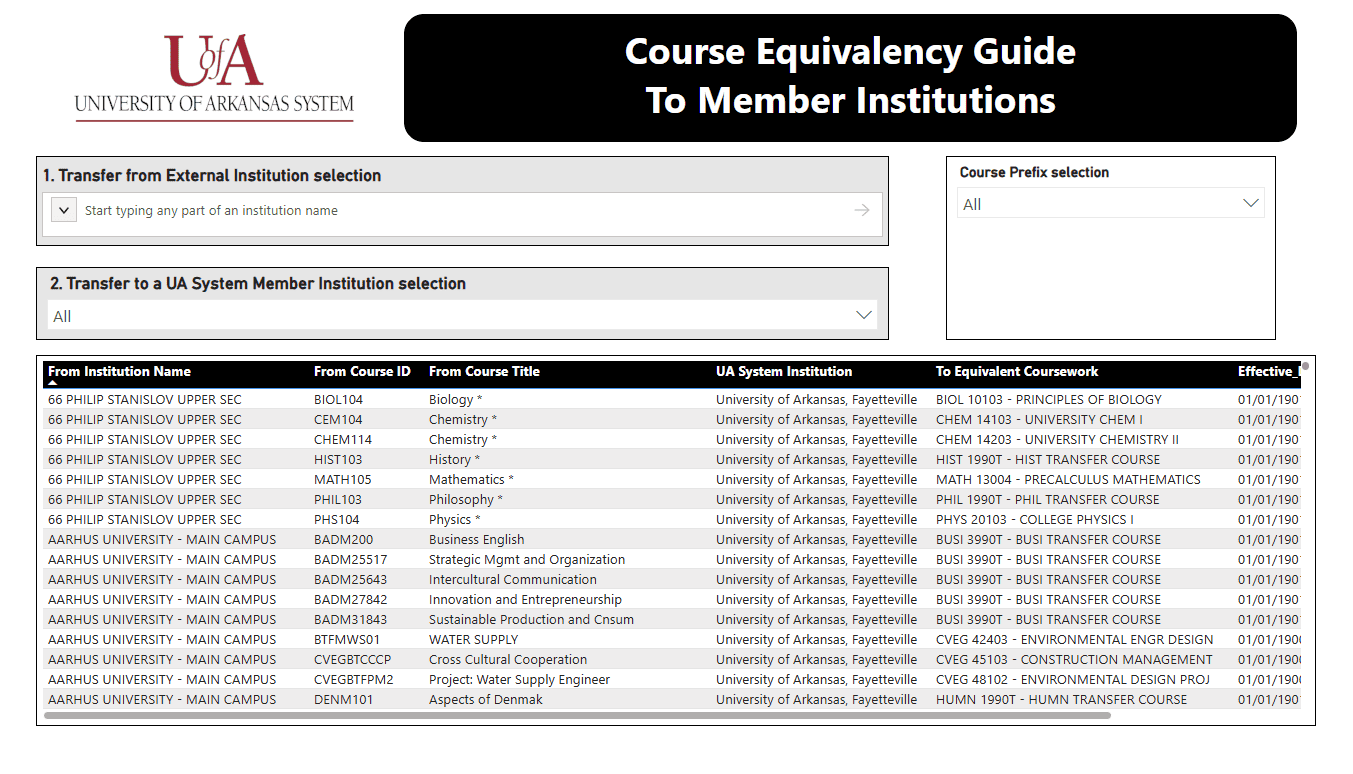Screen dimensions: 1353x774
Task: Select course ID CEM104
Action: tap(338, 419)
